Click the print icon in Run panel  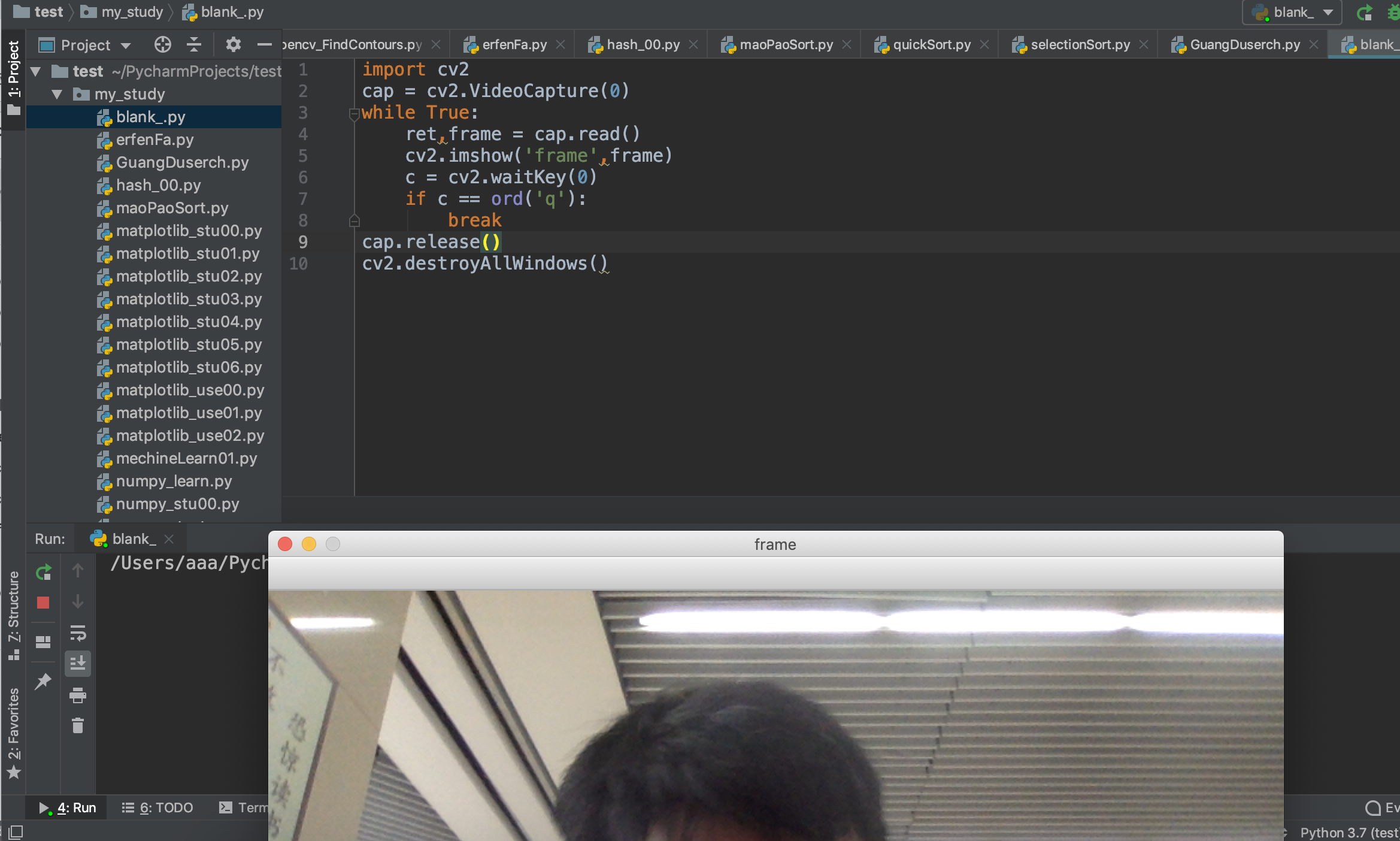[78, 695]
